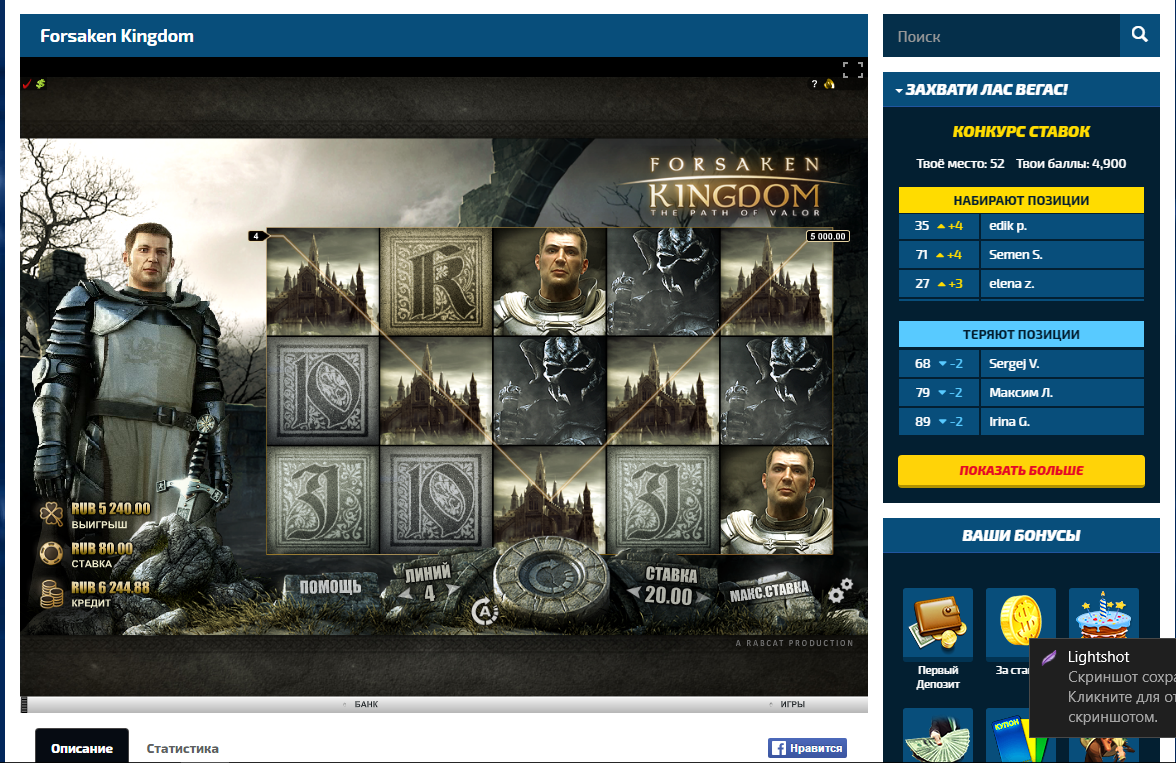The image size is (1176, 763).
Task: Spin the reels with the stone wheel
Action: (552, 578)
